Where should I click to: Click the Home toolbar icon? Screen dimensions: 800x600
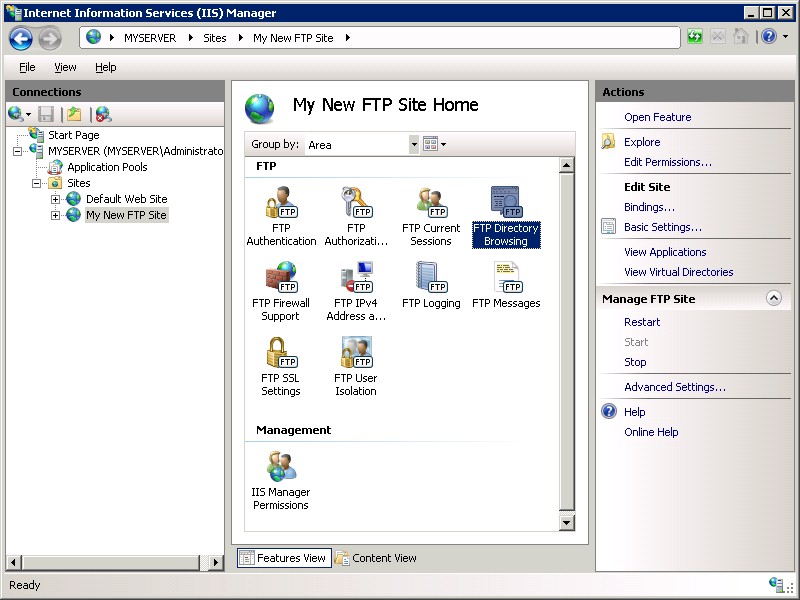click(740, 37)
